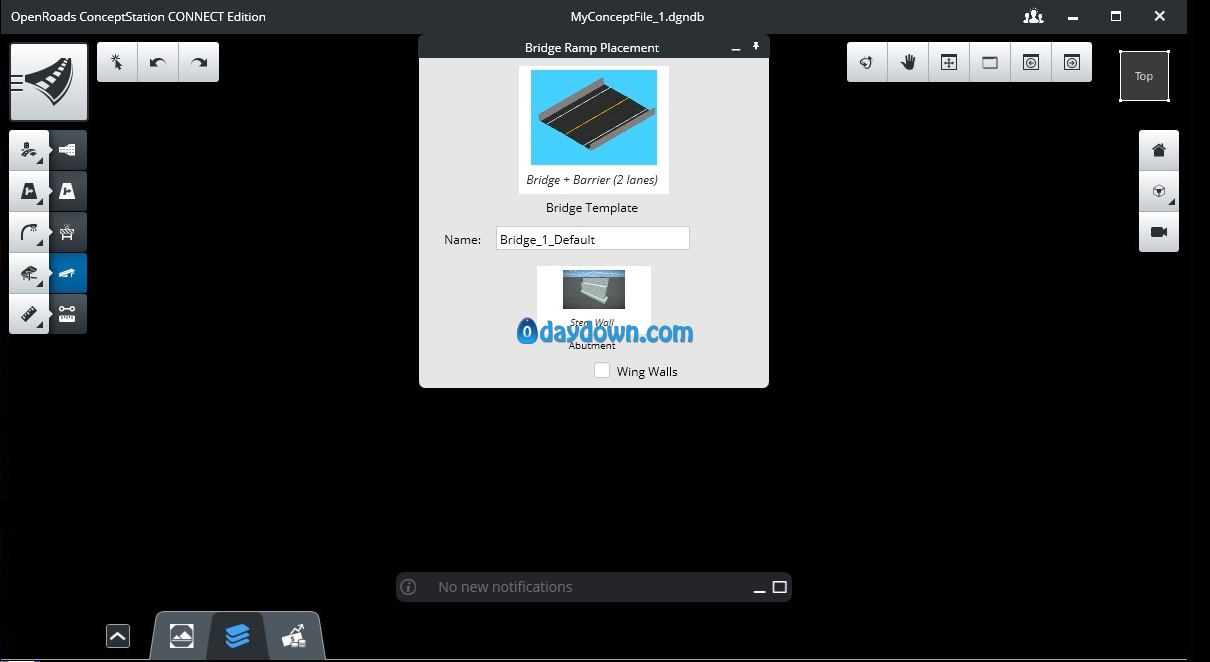The image size is (1210, 662).
Task: Open the notifications info icon
Action: tap(408, 587)
